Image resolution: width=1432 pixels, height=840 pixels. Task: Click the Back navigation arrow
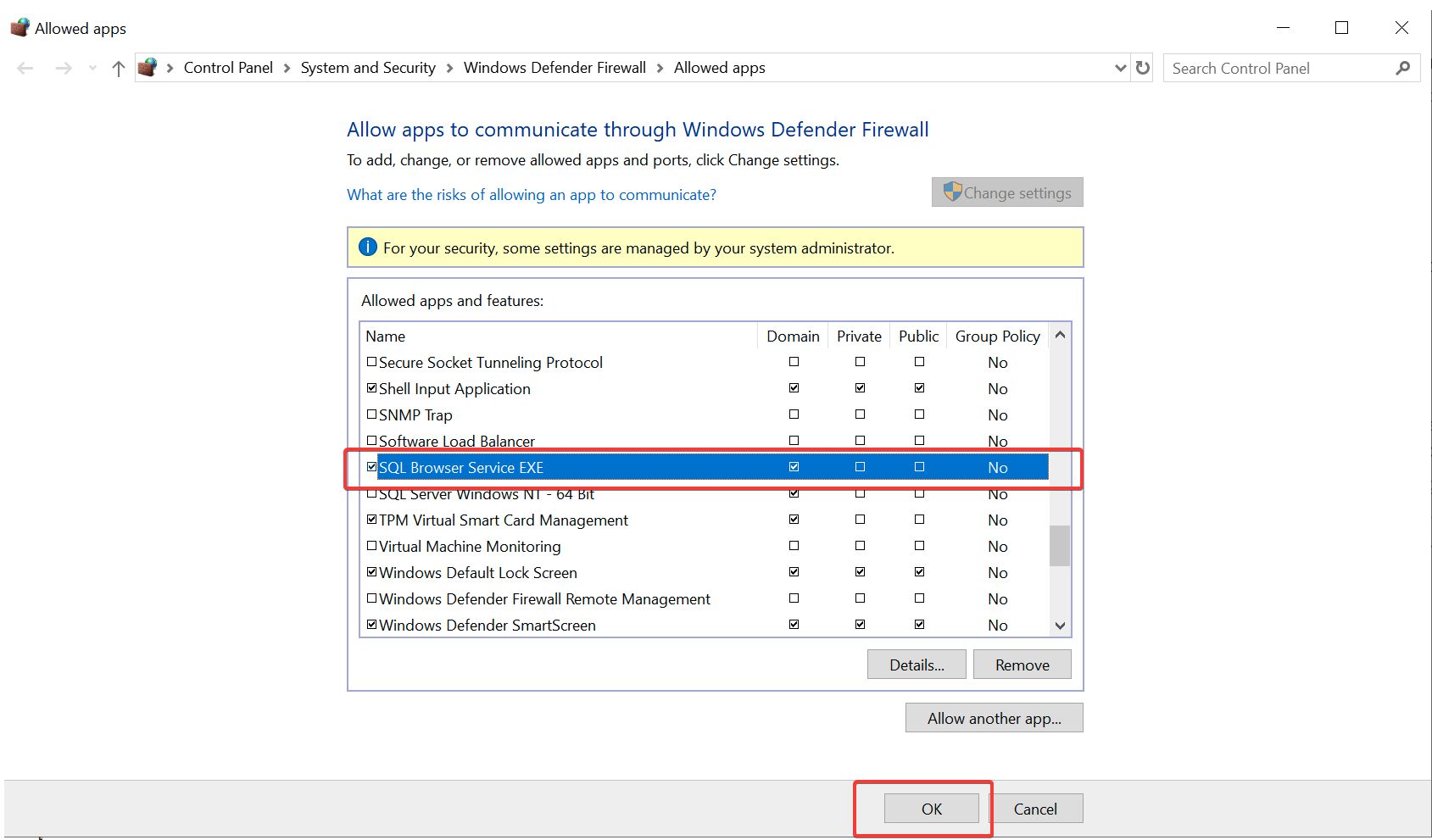point(25,69)
